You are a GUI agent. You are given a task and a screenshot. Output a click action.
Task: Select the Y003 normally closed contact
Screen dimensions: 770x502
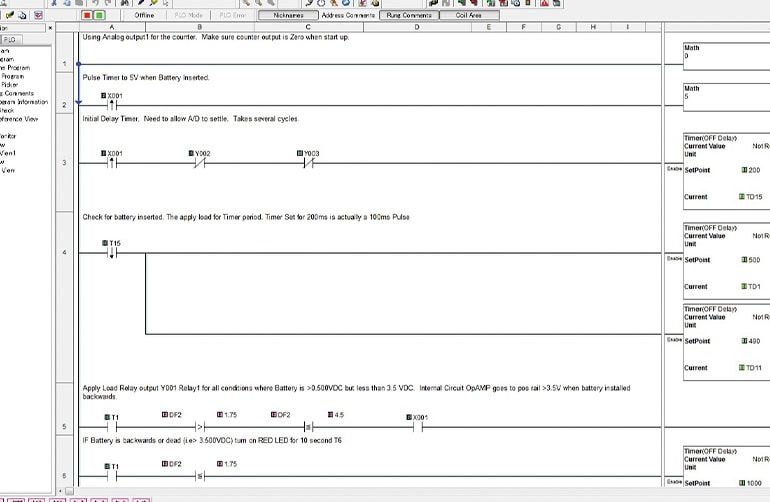[308, 163]
